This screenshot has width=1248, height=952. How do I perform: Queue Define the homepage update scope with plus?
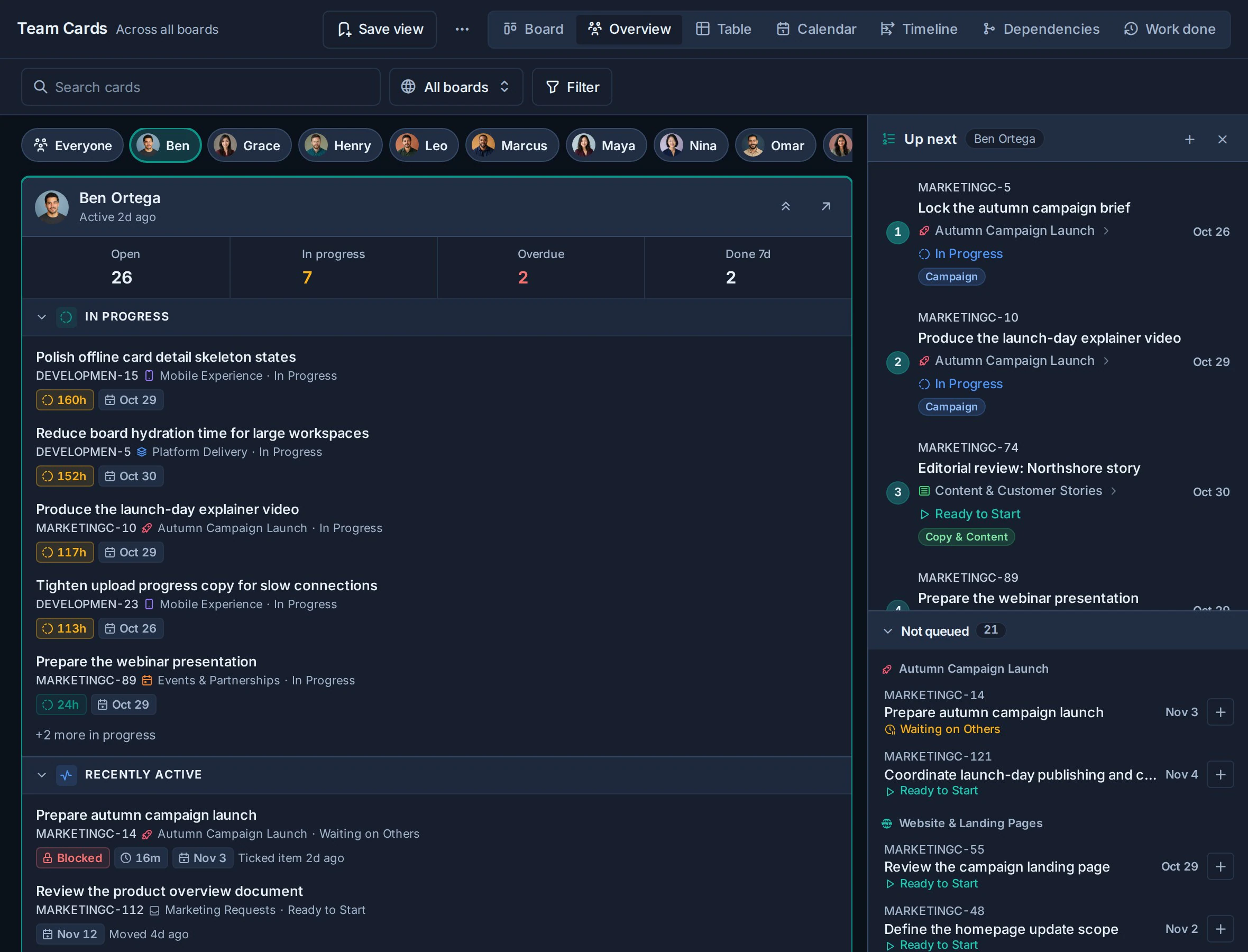[1221, 929]
